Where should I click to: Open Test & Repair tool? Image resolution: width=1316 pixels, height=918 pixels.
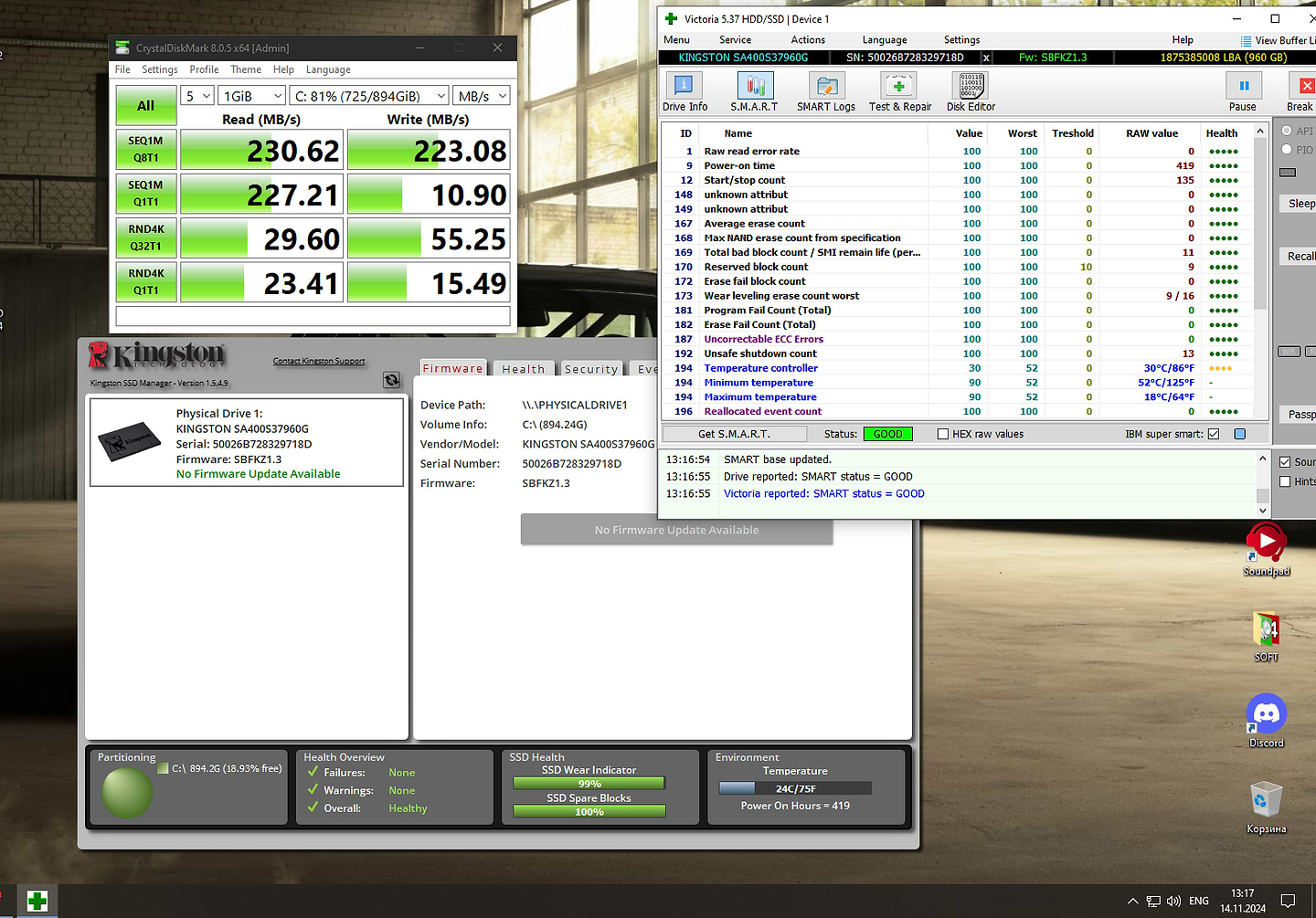coord(899,92)
